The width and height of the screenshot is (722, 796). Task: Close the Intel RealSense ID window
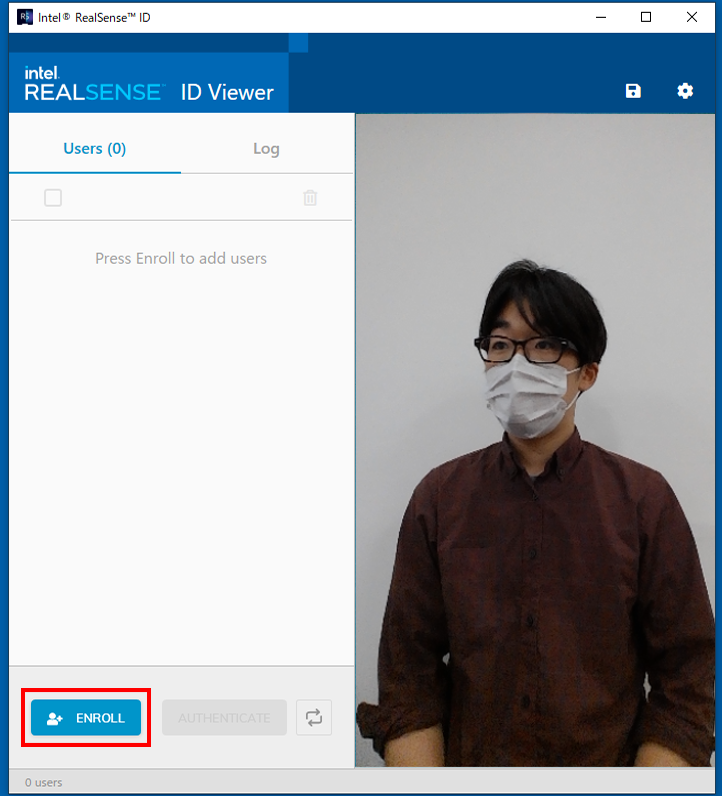pos(692,17)
